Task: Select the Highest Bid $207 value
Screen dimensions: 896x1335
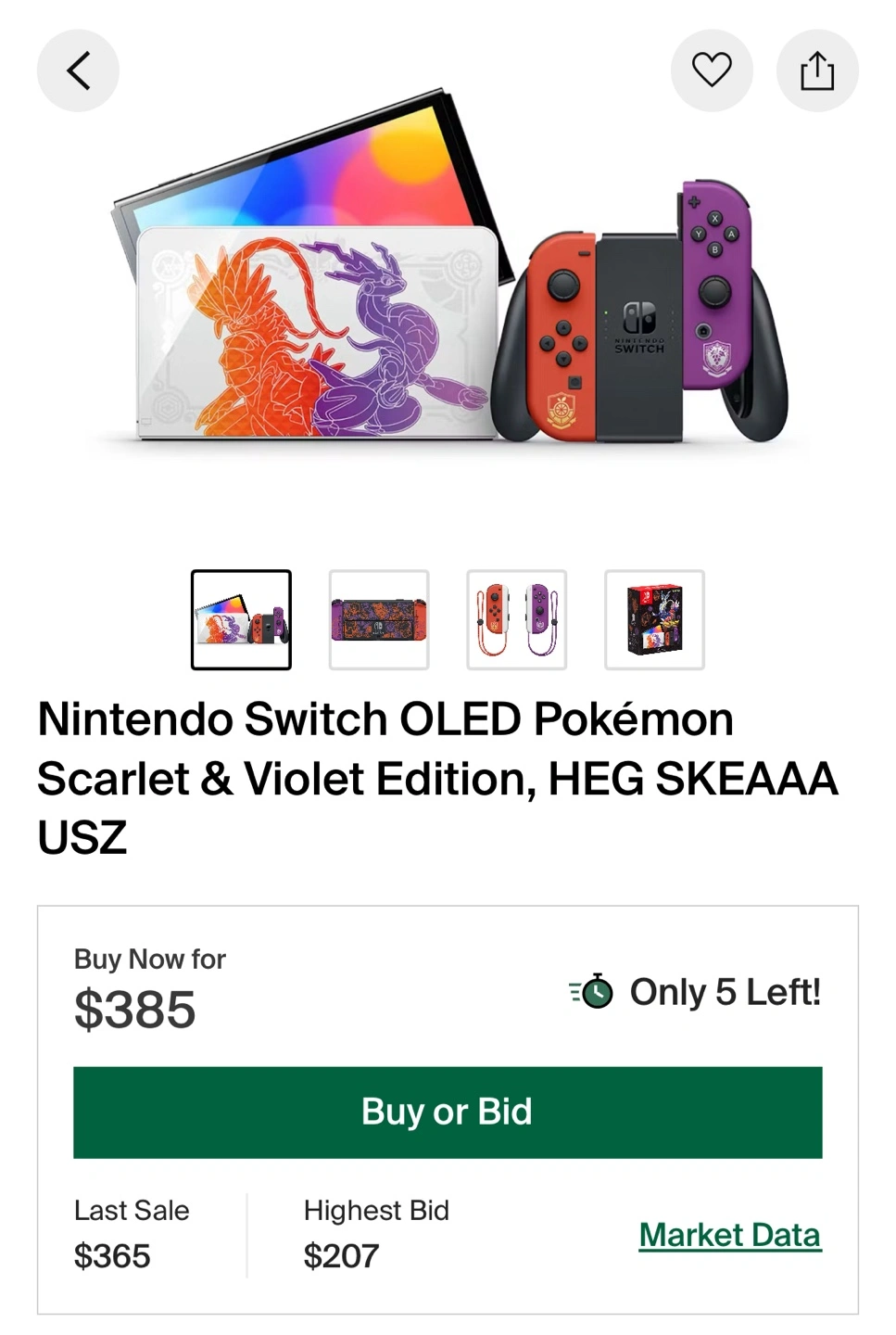Action: pos(341,1256)
